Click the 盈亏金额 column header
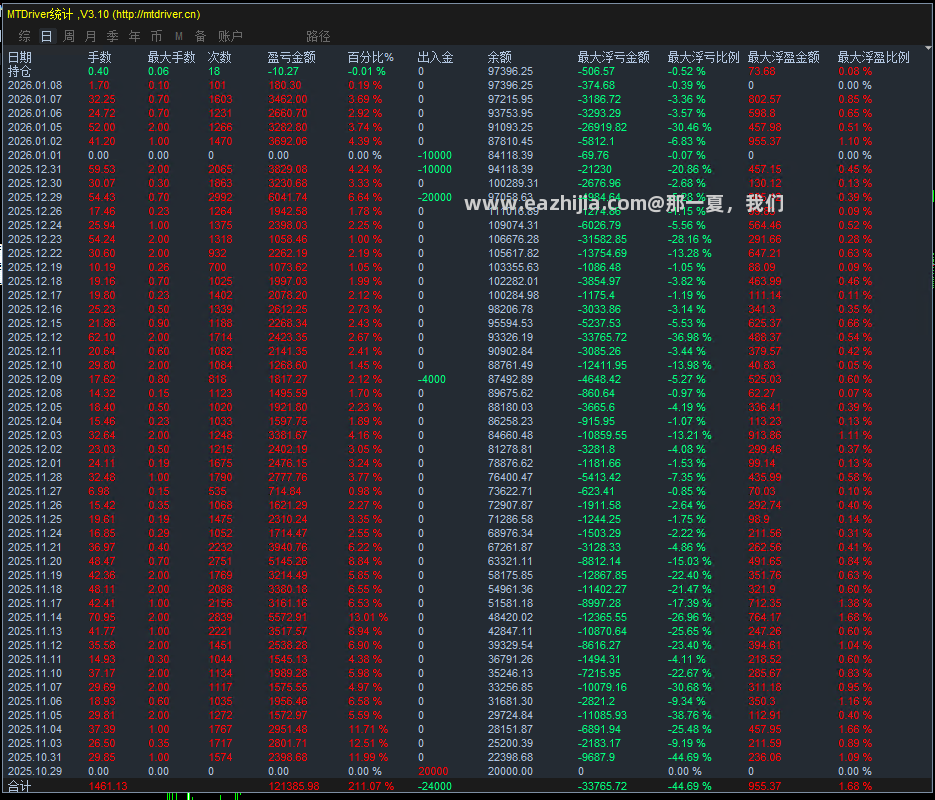 (x=292, y=57)
